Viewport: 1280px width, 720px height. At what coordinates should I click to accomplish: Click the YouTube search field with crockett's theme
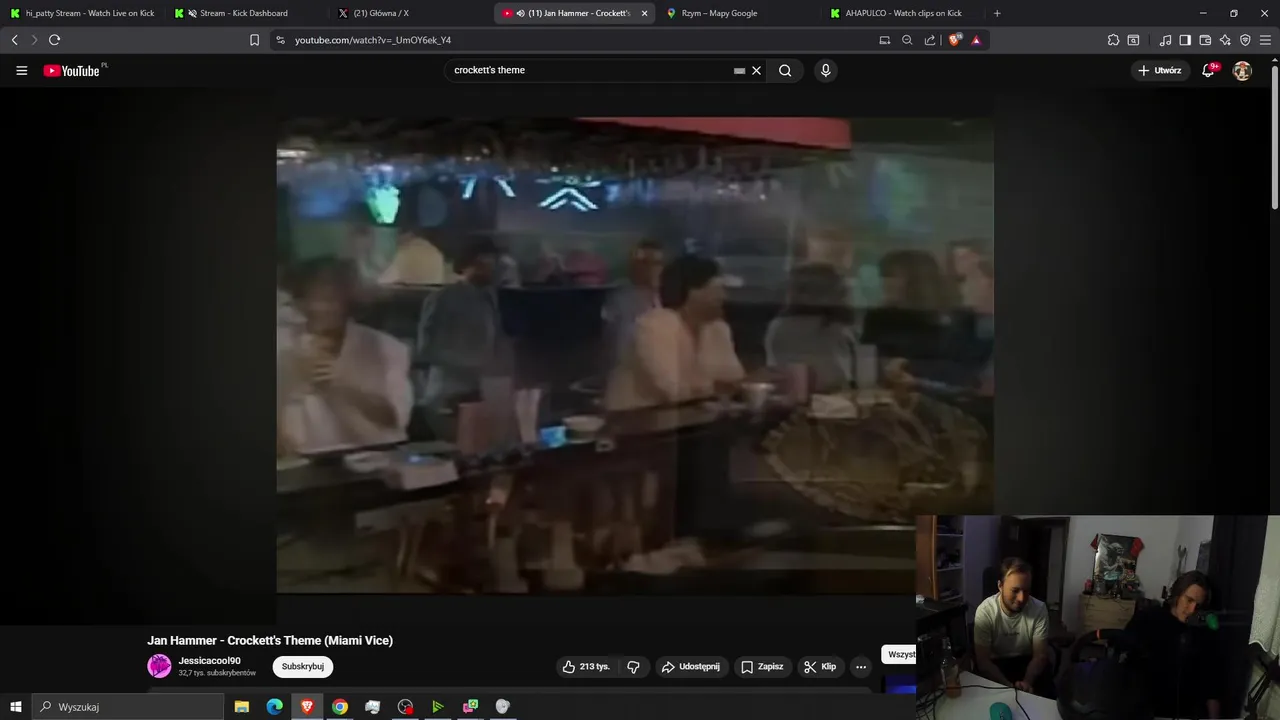[x=590, y=71]
